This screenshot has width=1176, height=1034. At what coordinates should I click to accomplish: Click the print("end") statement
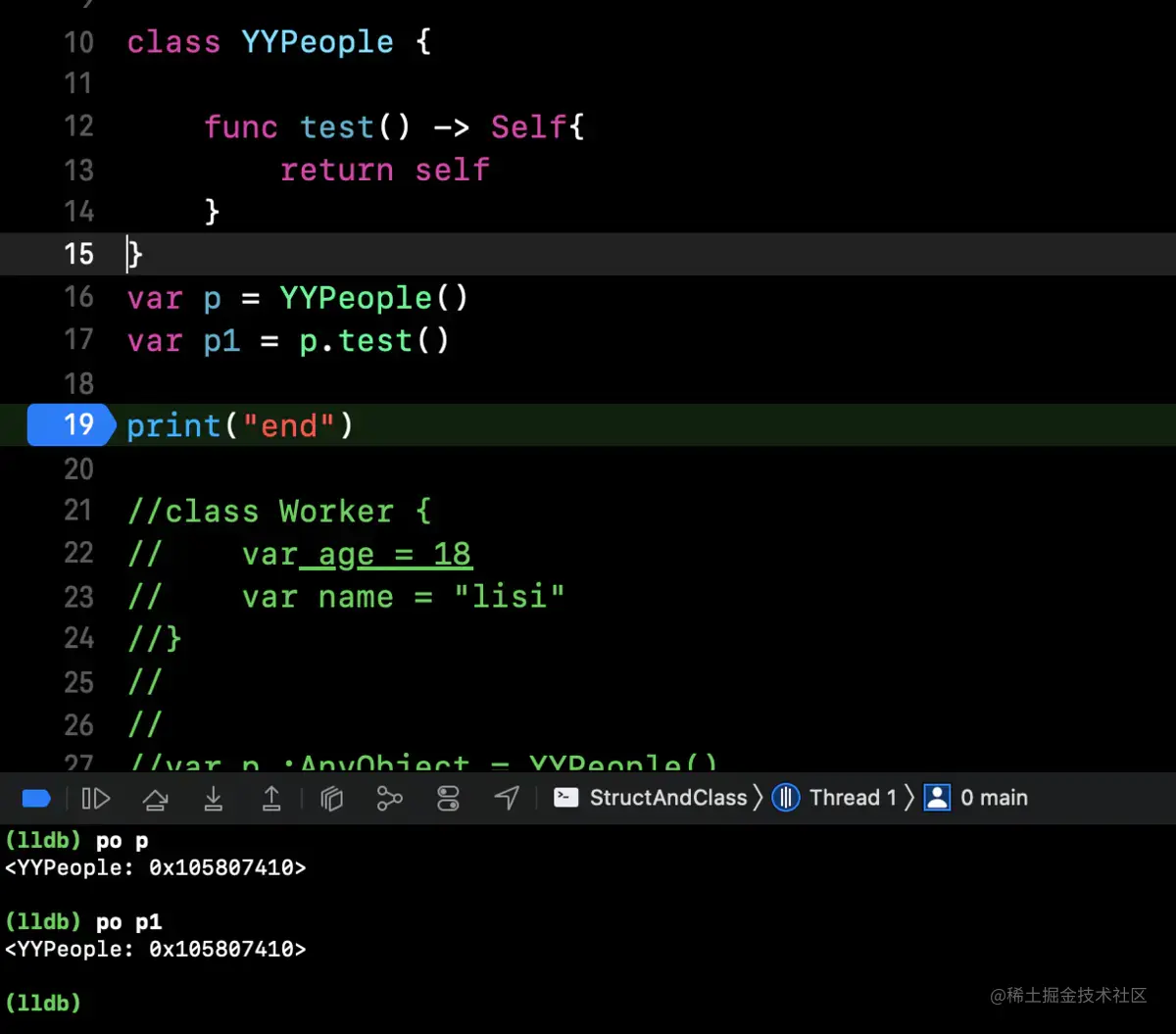click(x=240, y=425)
